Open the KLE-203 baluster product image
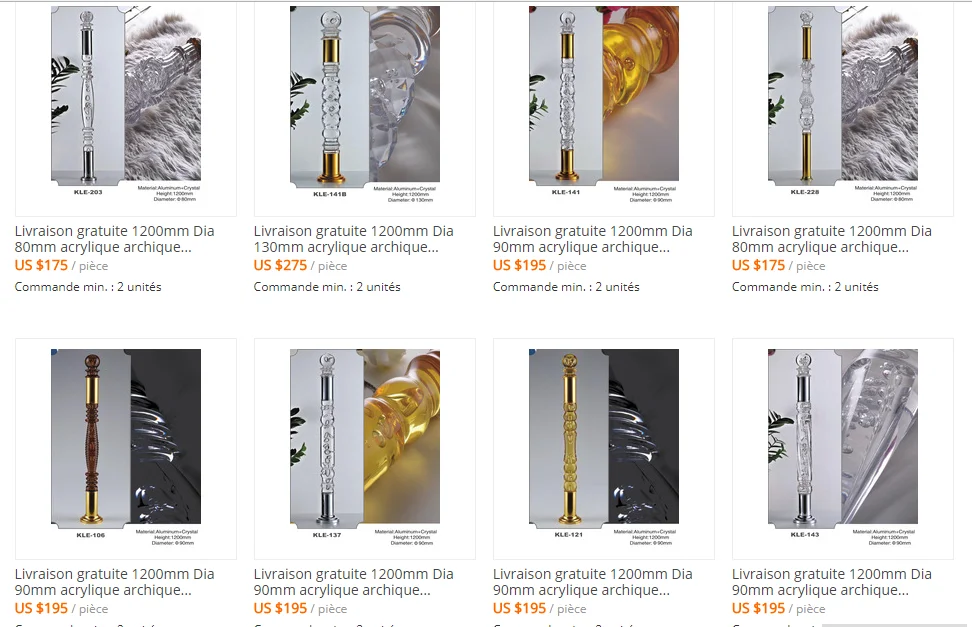972x627 pixels. [x=126, y=105]
